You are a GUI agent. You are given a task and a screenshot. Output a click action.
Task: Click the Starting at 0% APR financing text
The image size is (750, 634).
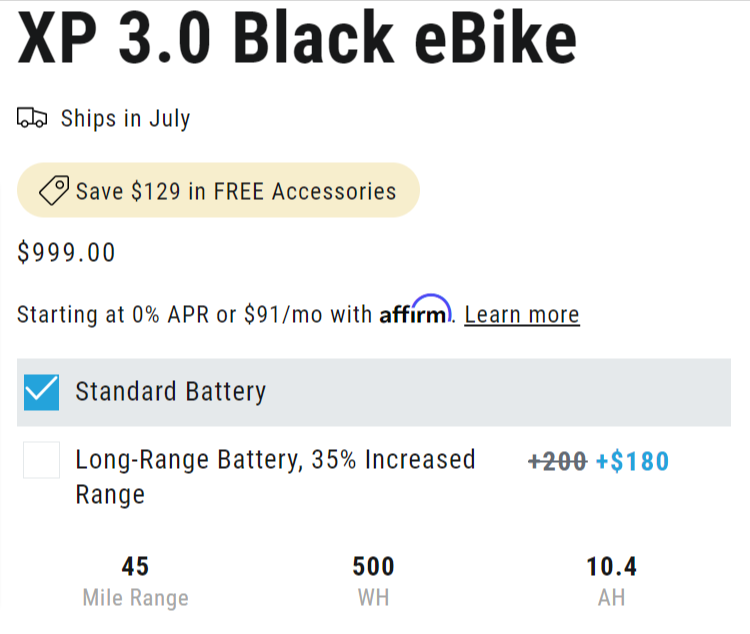(195, 314)
